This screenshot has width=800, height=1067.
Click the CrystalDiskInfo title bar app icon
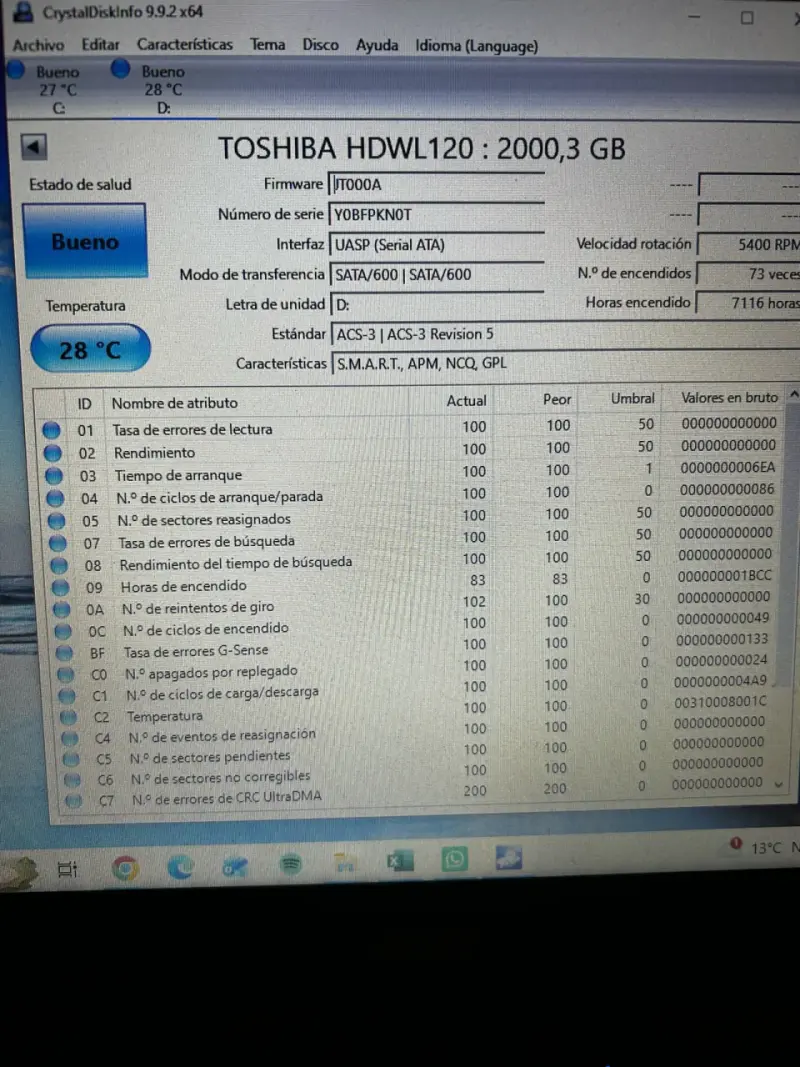[22, 11]
